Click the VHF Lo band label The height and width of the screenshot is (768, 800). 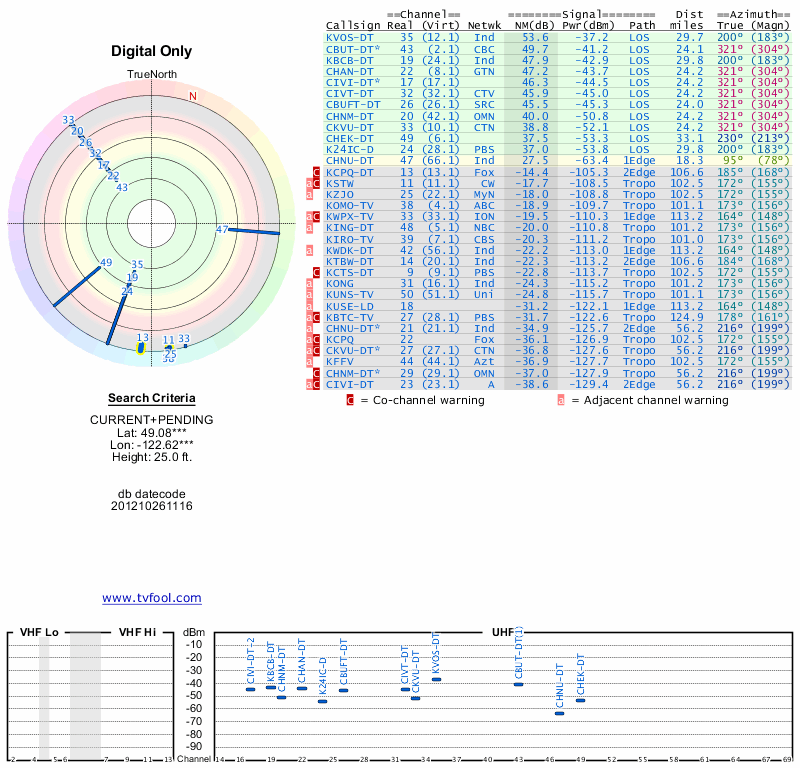coord(39,632)
